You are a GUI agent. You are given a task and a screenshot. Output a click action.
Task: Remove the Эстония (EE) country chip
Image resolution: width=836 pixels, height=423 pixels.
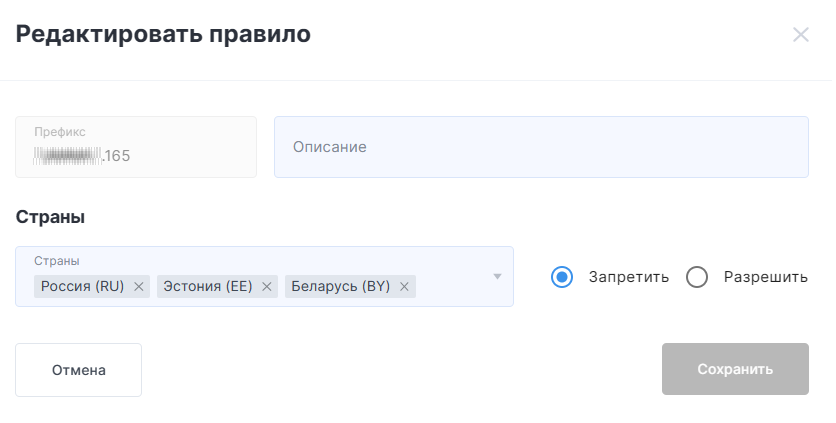[267, 287]
